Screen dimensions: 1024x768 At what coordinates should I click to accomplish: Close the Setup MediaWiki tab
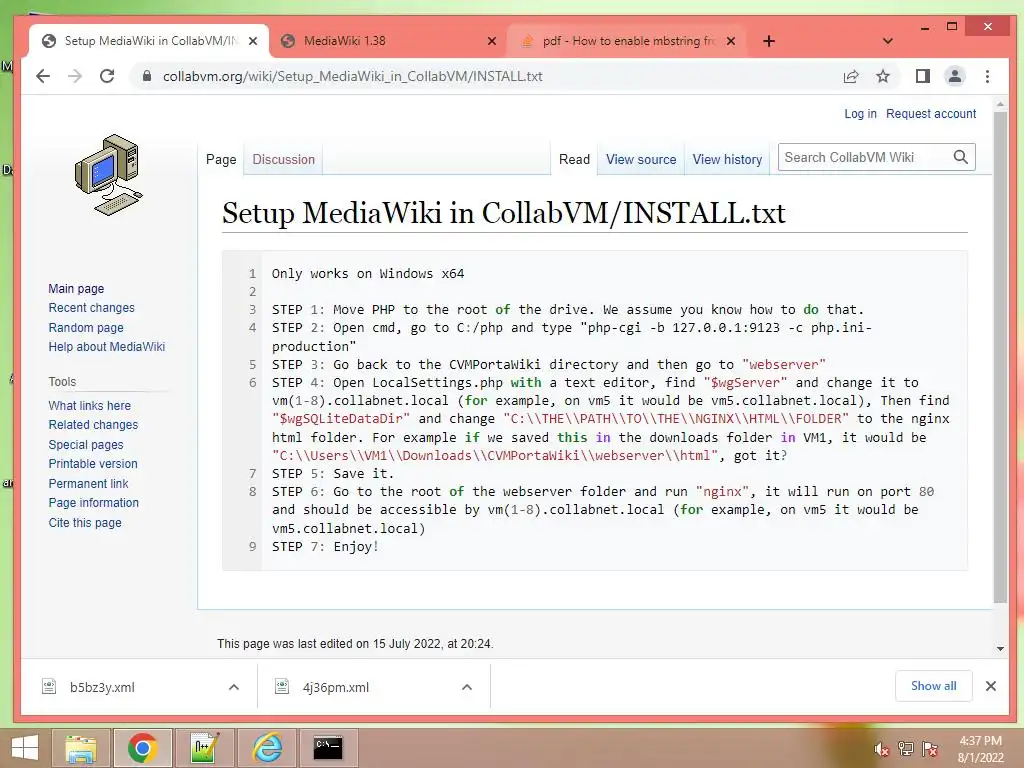click(253, 41)
